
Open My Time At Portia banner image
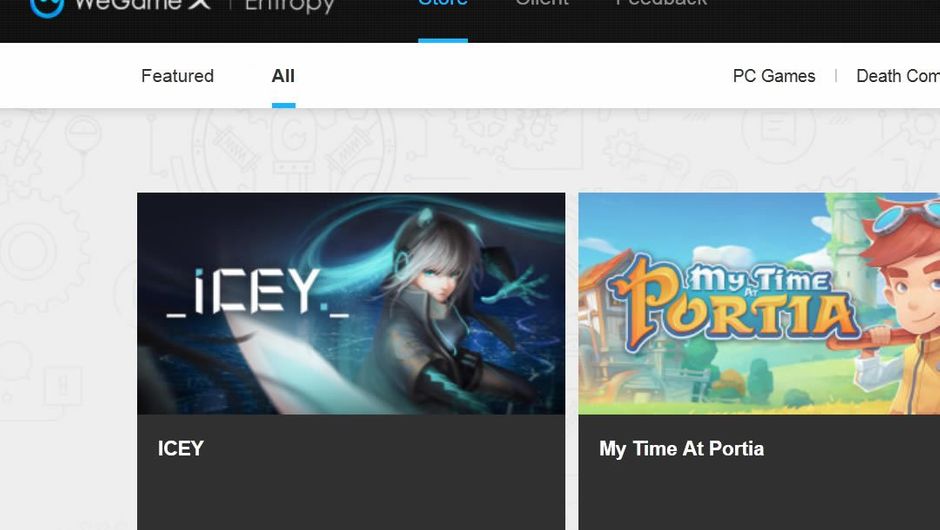759,303
